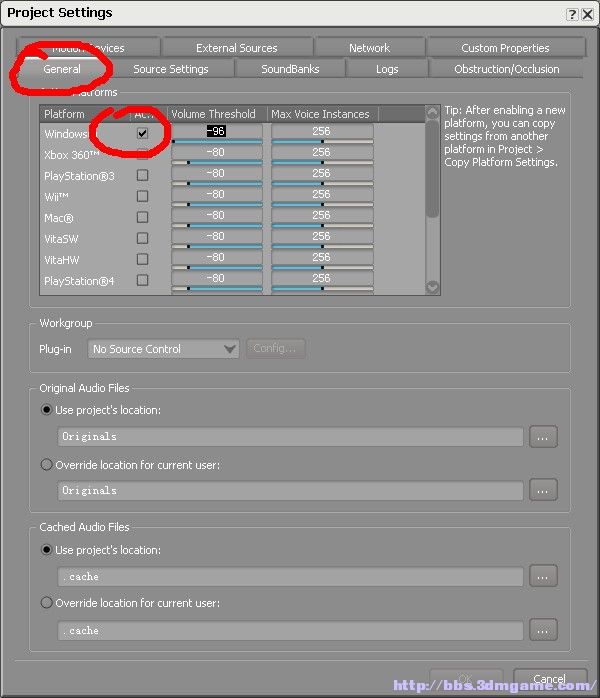The height and width of the screenshot is (698, 600).
Task: Switch to the SoundBanks tab
Action: point(290,69)
